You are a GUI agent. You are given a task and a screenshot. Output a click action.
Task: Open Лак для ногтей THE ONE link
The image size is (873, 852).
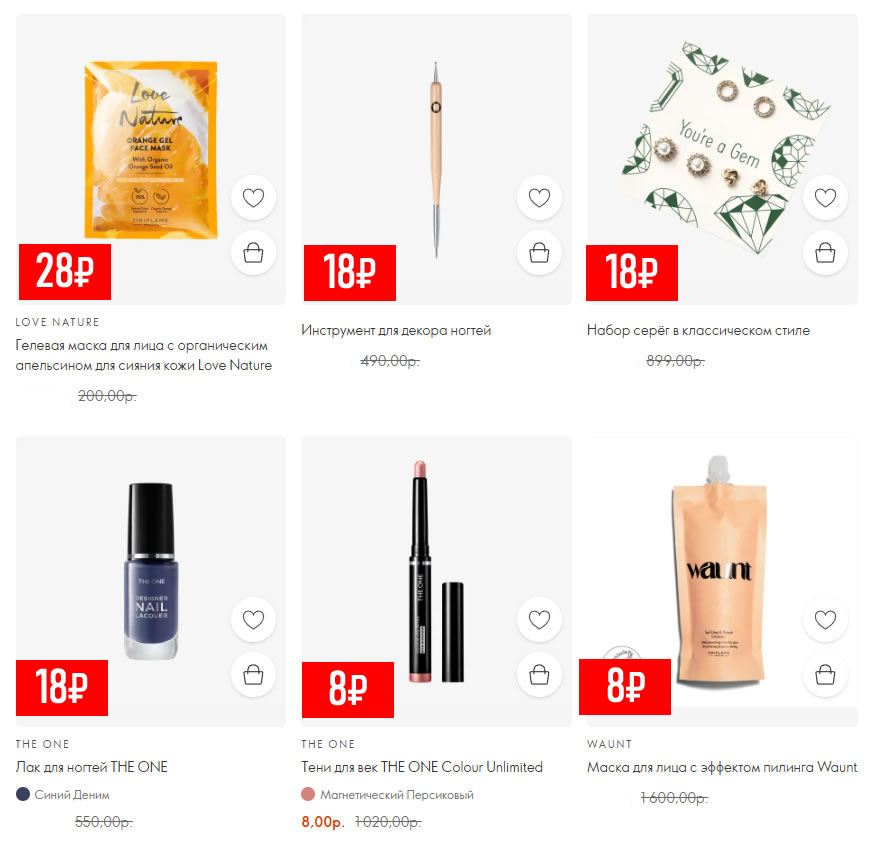92,767
